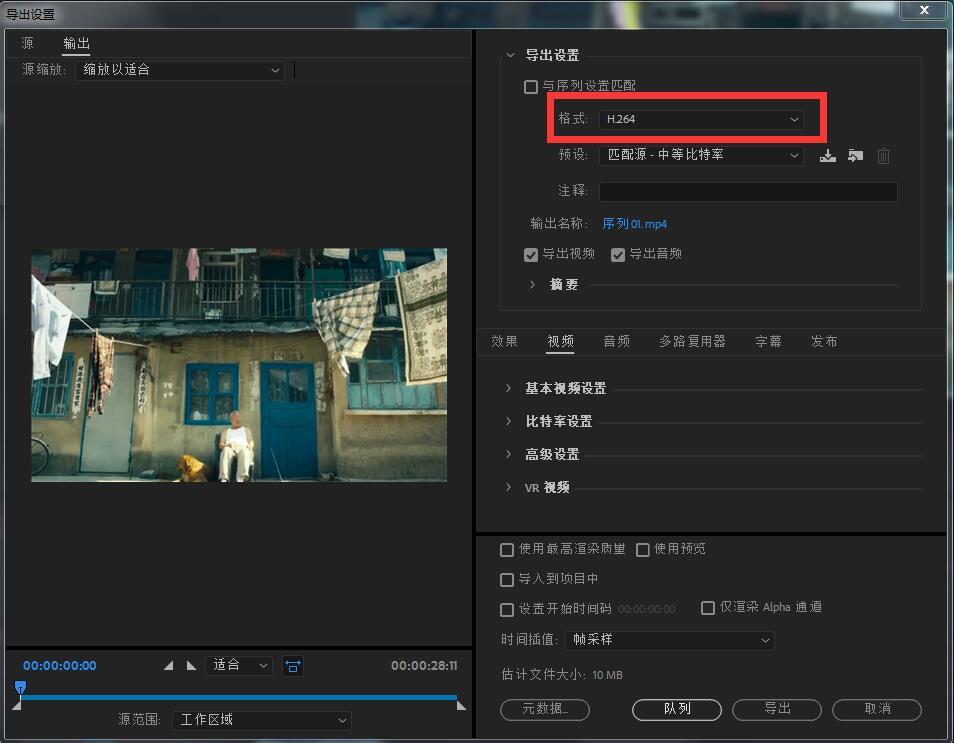Open the 预设 preset dropdown
Screen dimensions: 954x743
click(700, 156)
